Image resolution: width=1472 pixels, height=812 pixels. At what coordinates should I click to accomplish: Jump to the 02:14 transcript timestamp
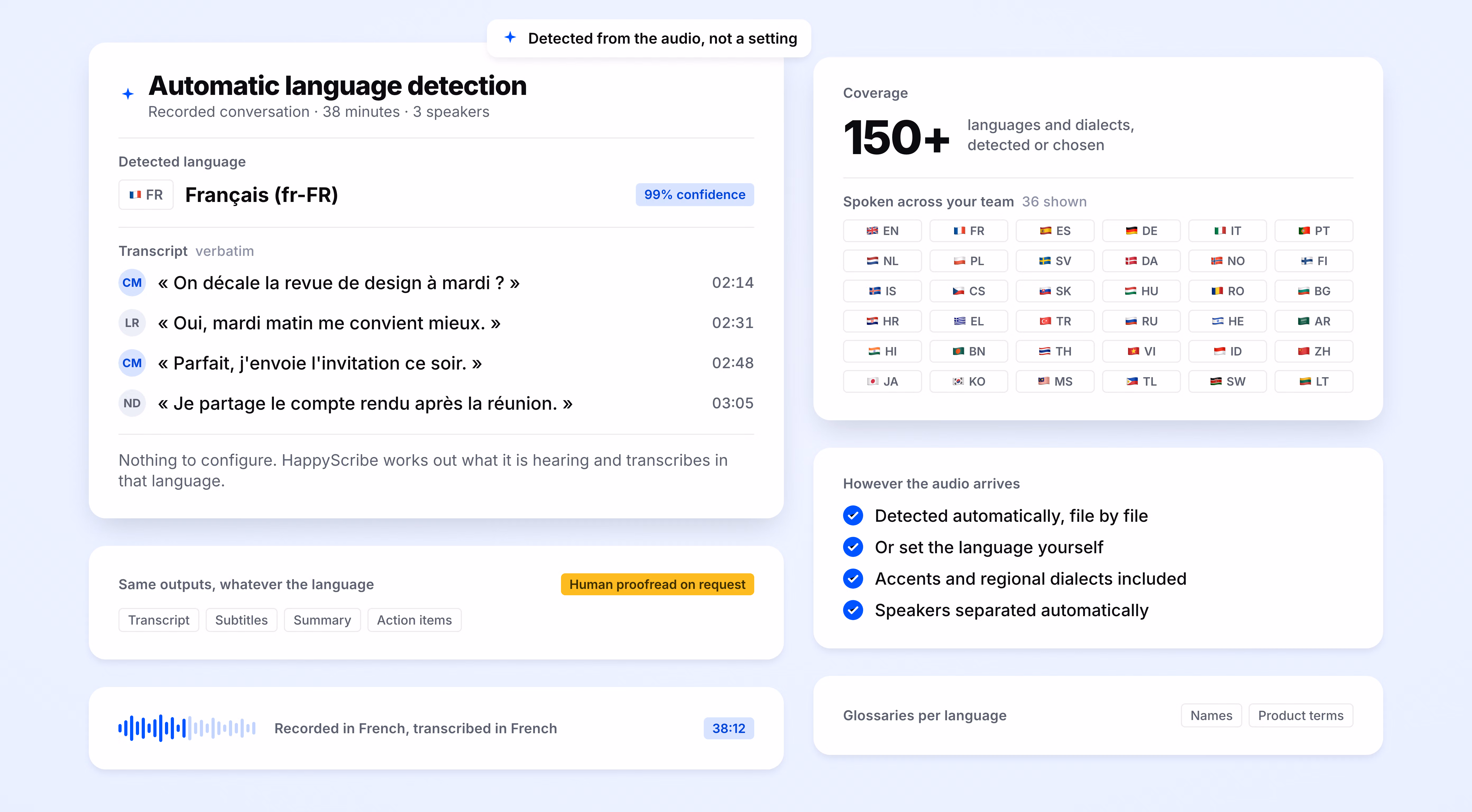[733, 283]
